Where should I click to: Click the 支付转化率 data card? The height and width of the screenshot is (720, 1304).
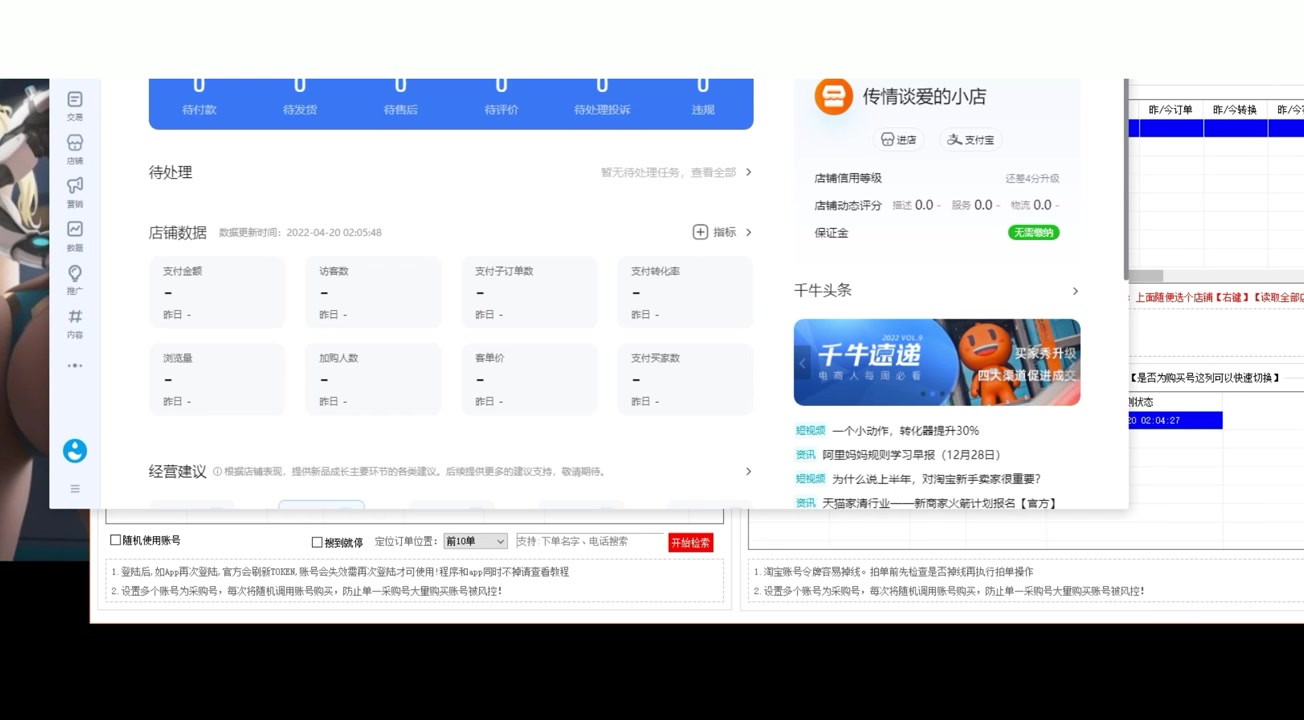pos(685,292)
